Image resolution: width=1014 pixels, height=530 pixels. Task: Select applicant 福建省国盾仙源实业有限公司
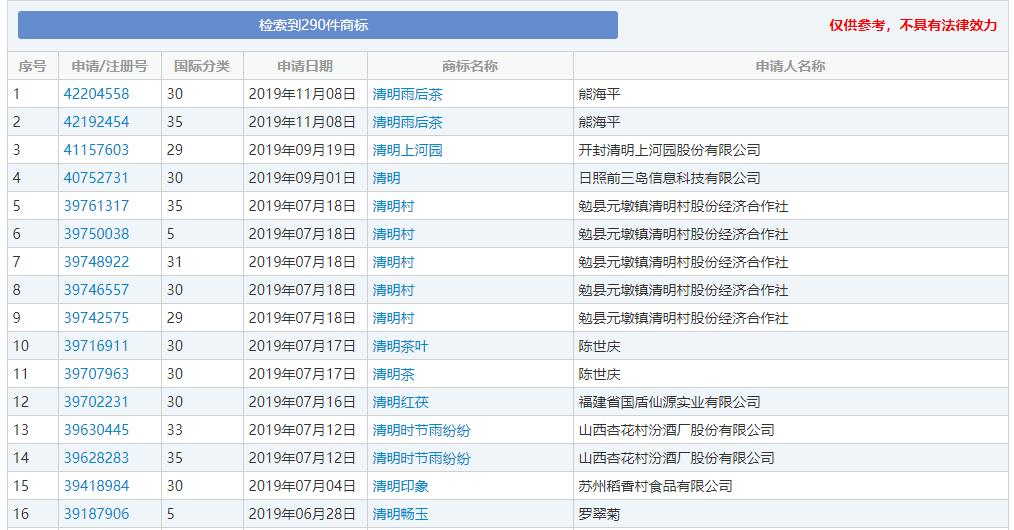[669, 402]
